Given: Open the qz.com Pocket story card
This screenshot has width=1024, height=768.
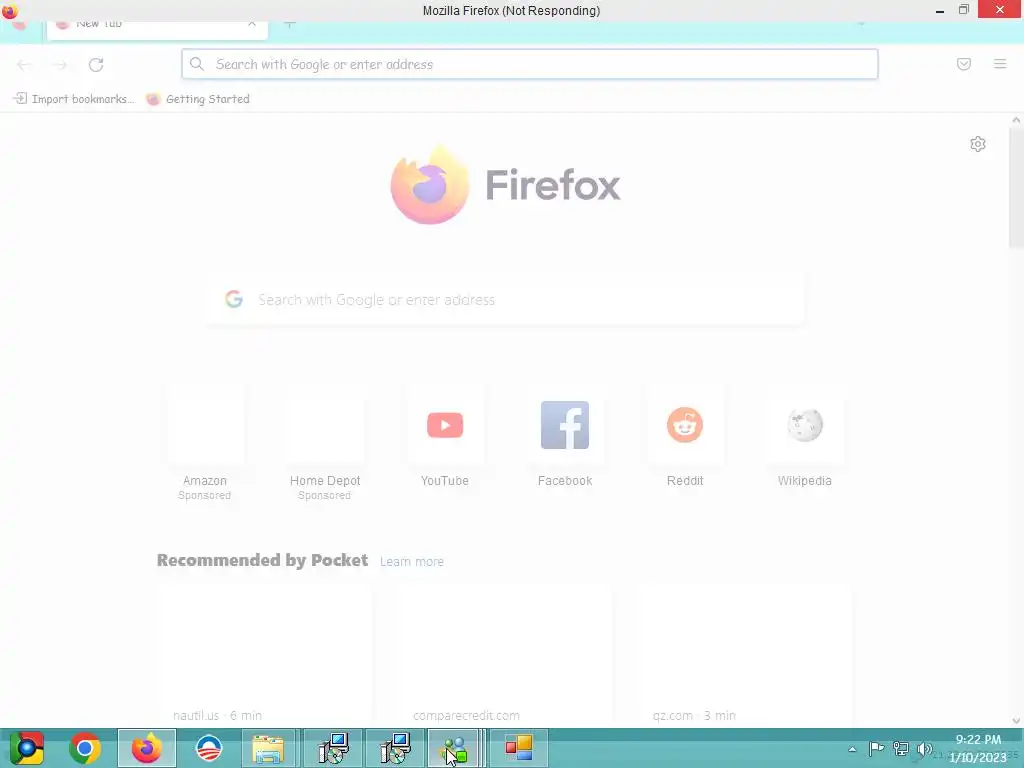Looking at the screenshot, I should 744,656.
